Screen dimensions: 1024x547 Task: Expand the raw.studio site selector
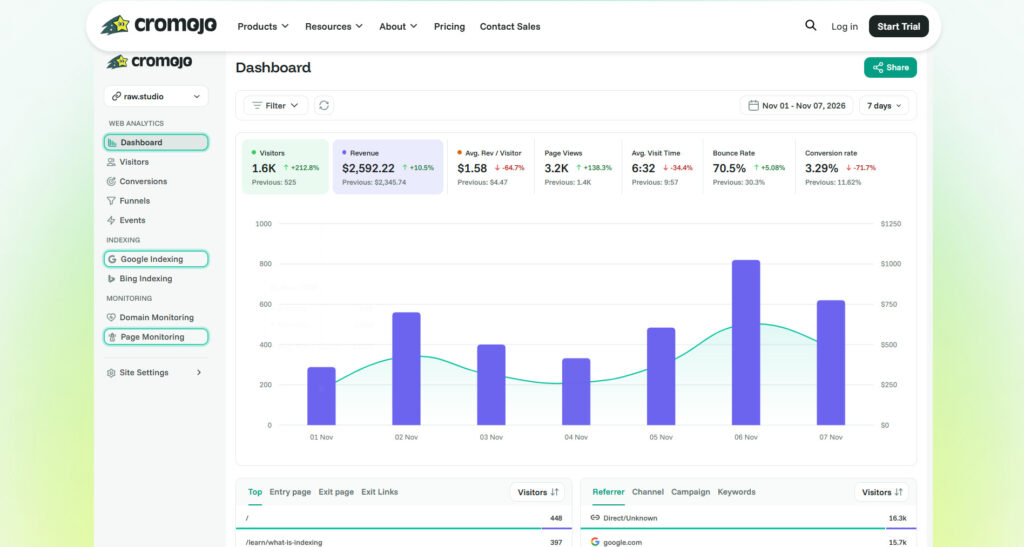[156, 96]
